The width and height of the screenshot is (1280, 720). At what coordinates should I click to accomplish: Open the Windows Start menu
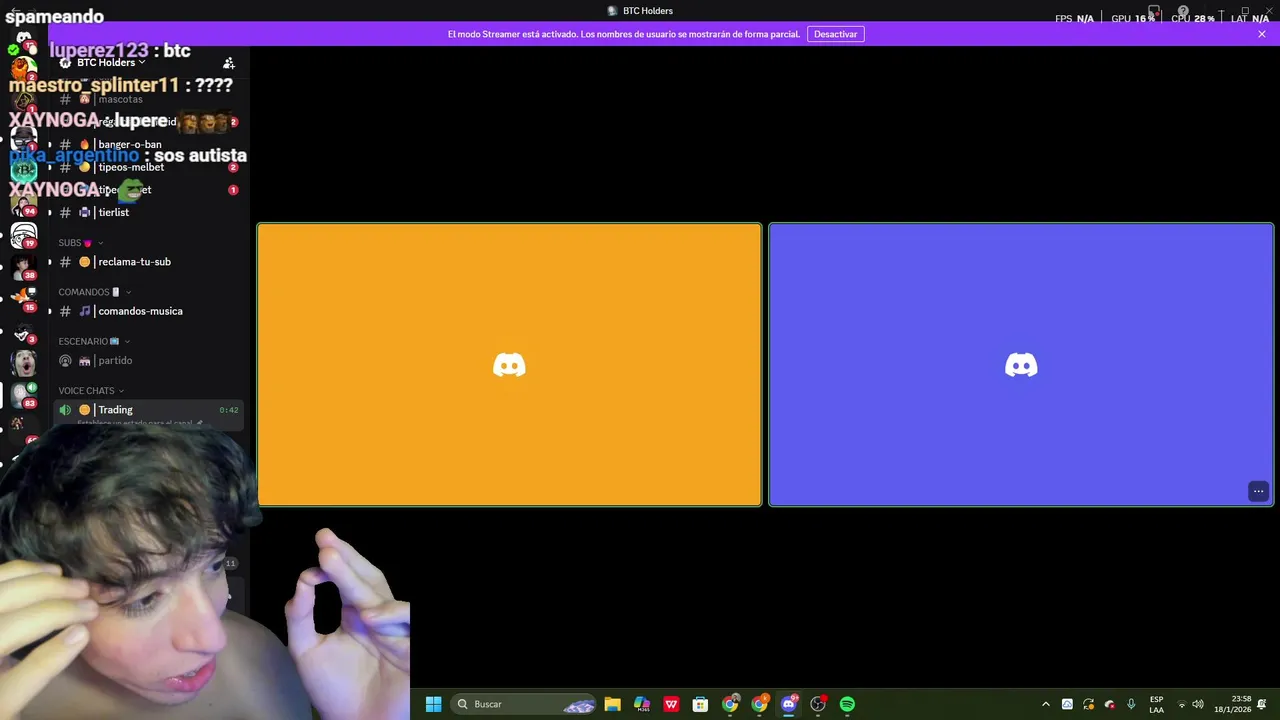click(x=433, y=704)
